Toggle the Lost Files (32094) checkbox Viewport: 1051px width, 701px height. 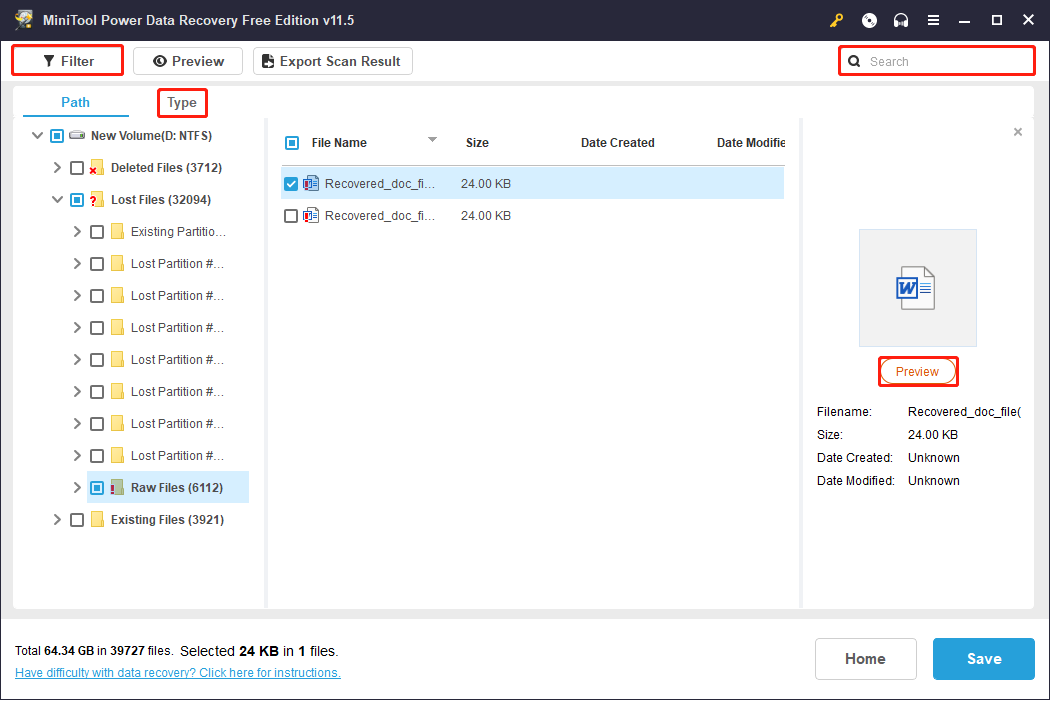(x=77, y=200)
